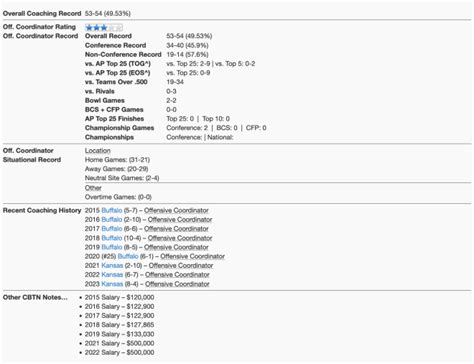The width and height of the screenshot is (474, 364).
Task: Click Away Games: (20-29) entry
Action: pos(117,169)
